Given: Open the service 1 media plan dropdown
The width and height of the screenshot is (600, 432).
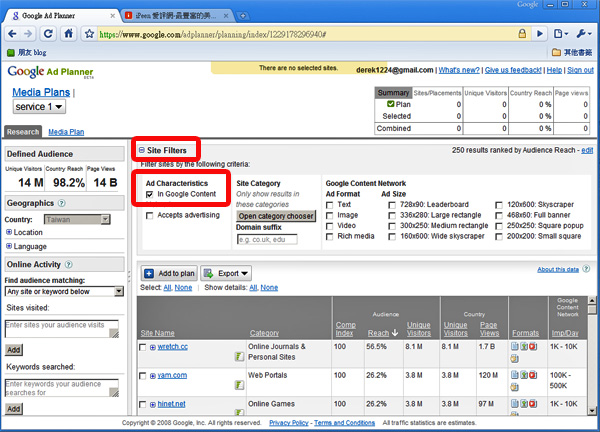Looking at the screenshot, I should point(39,107).
